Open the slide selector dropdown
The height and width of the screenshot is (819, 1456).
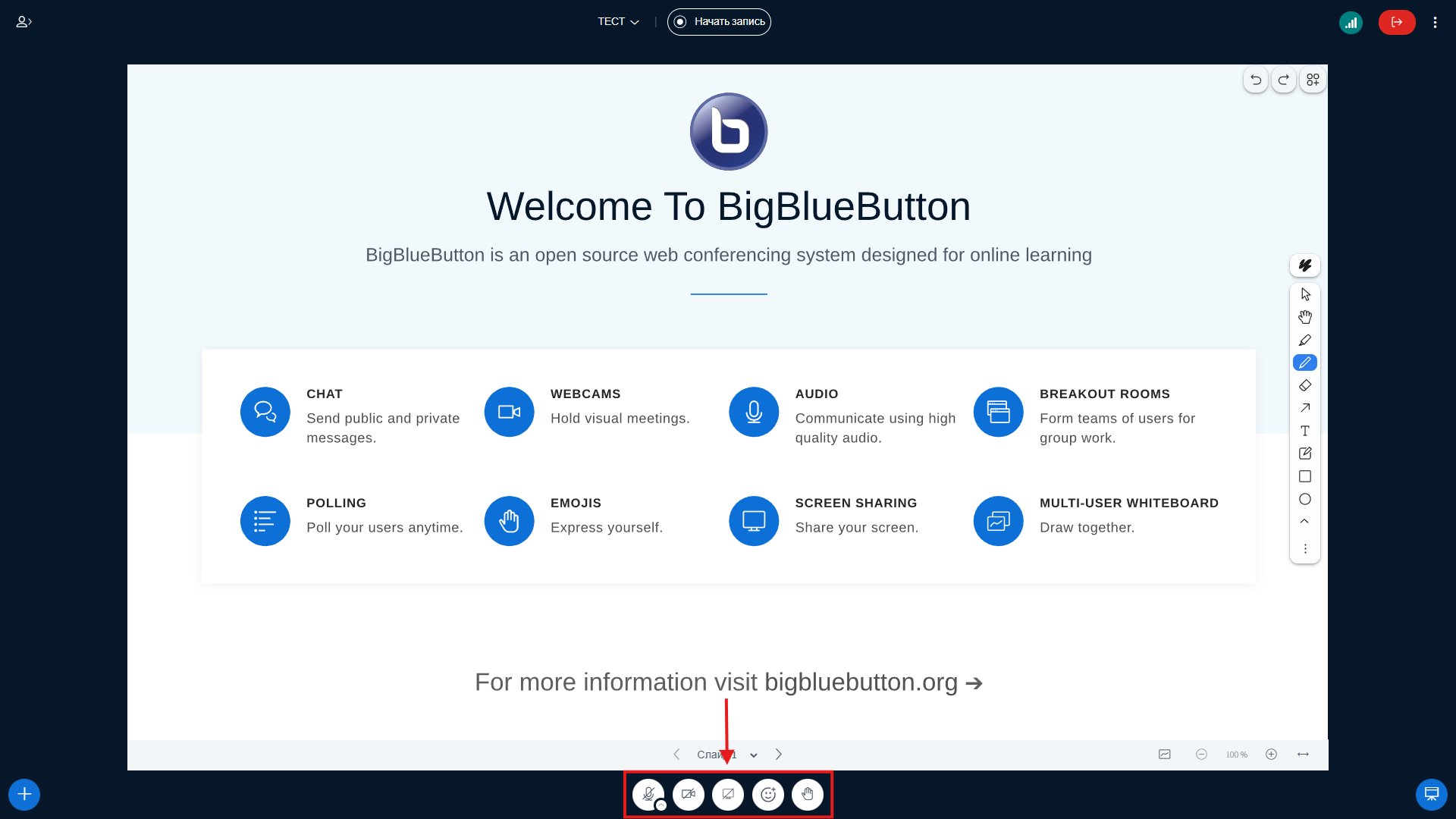pyautogui.click(x=753, y=755)
